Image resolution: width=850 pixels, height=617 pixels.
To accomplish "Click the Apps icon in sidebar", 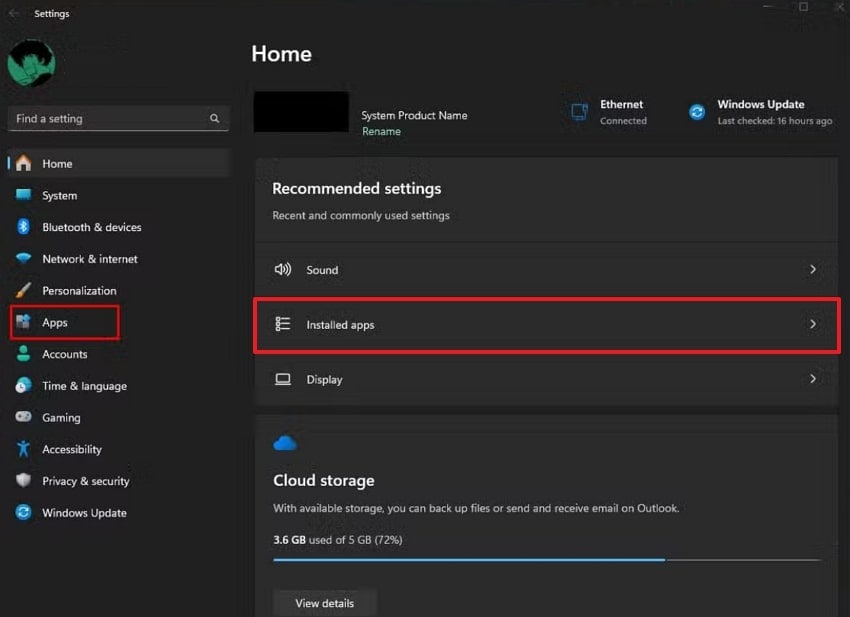I will point(23,322).
